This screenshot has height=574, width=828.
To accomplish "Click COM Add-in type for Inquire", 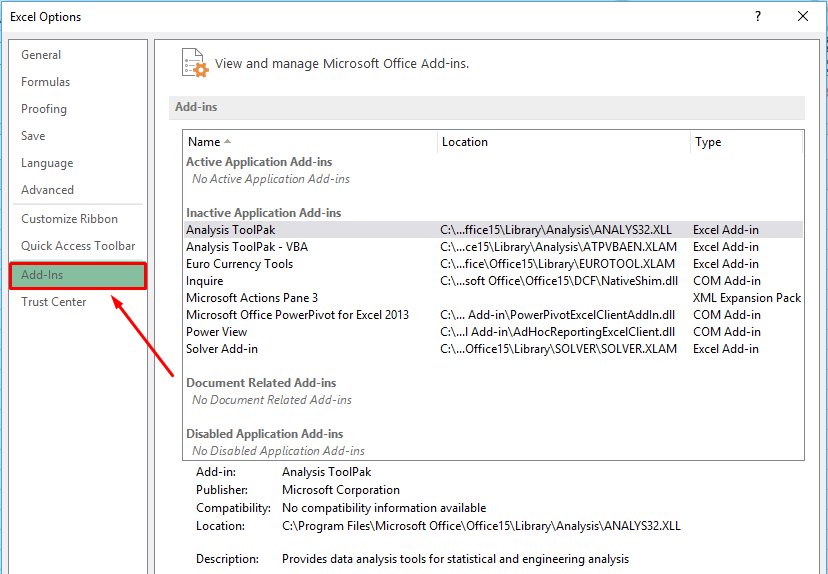I will 727,281.
